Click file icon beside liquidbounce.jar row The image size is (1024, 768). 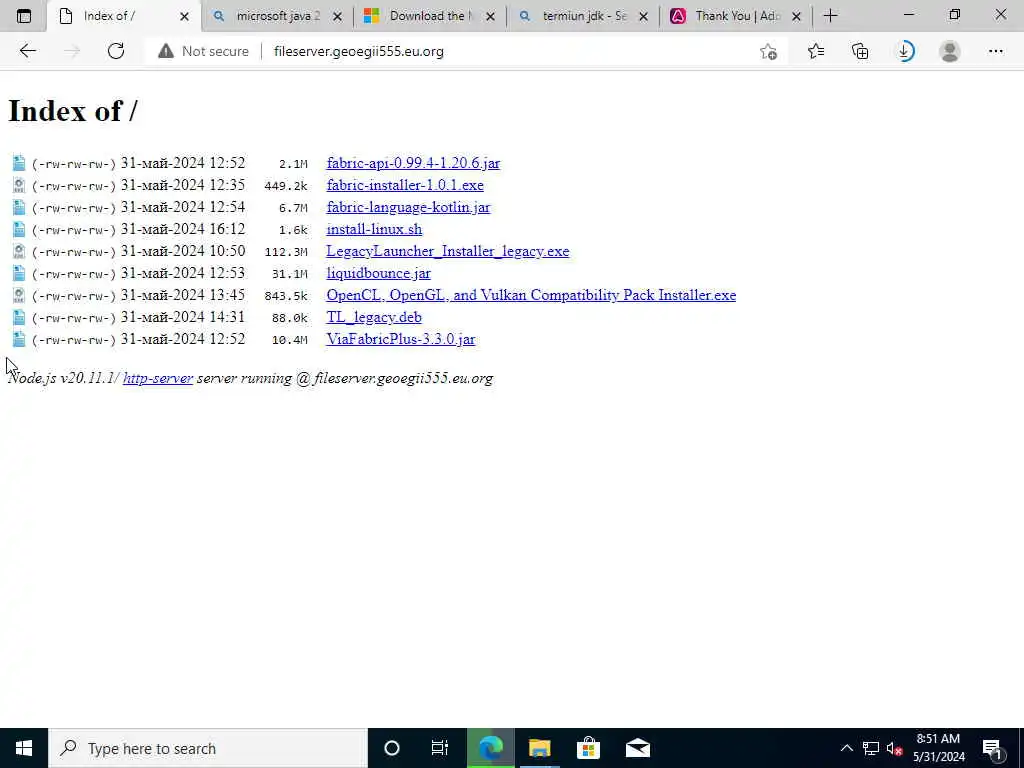(19, 273)
